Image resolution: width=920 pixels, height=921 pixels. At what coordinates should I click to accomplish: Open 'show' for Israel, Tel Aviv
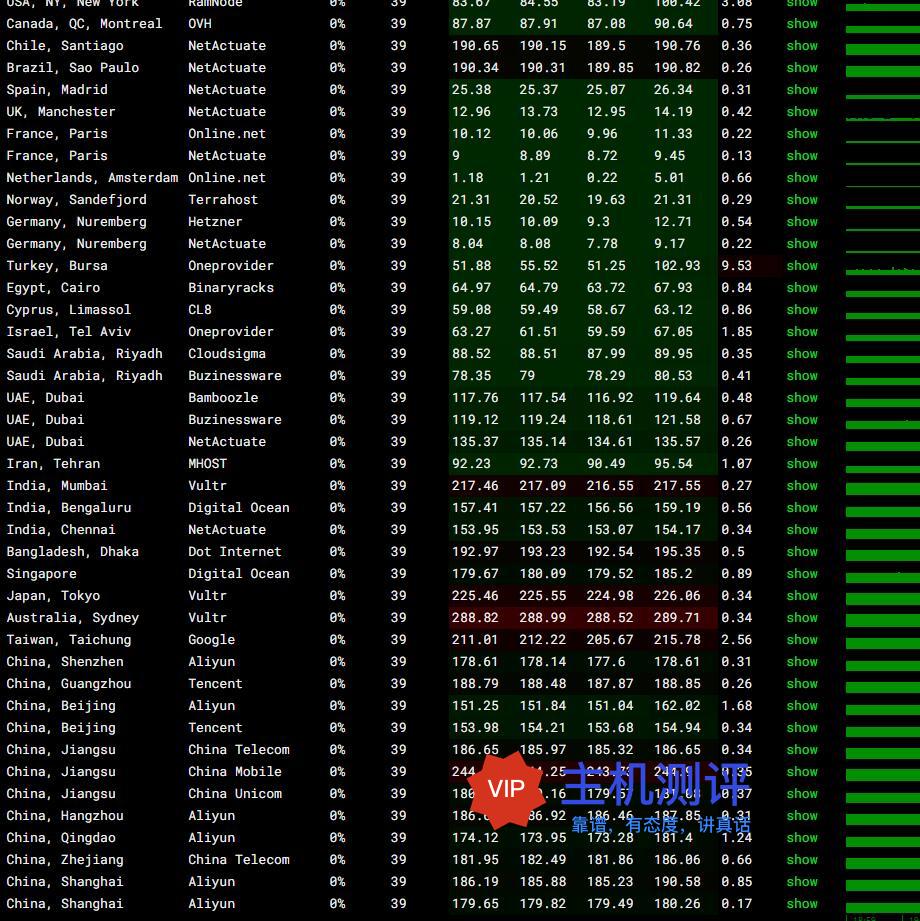pos(802,332)
